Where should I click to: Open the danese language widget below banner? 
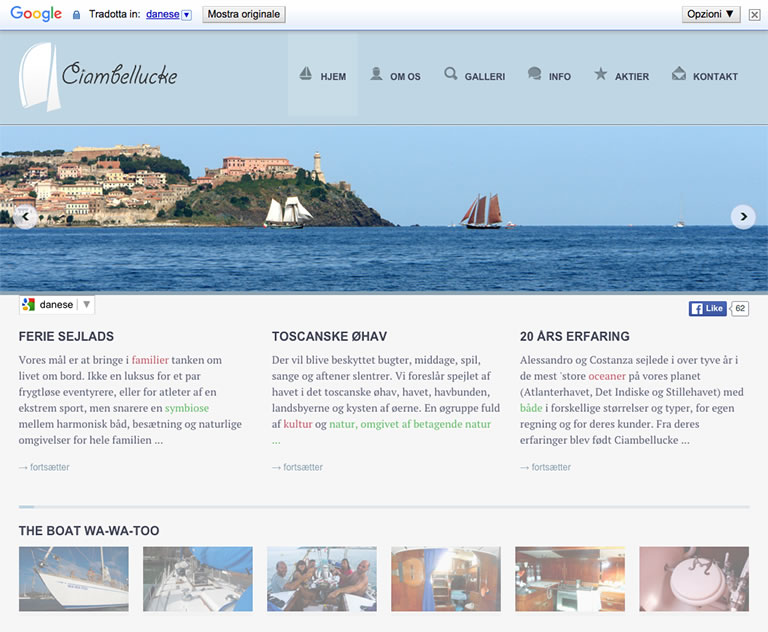click(x=57, y=305)
